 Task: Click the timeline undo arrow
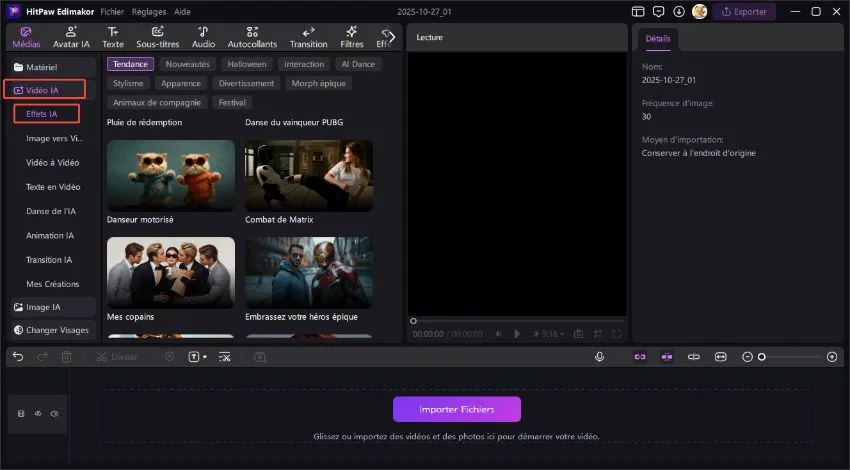click(x=18, y=357)
